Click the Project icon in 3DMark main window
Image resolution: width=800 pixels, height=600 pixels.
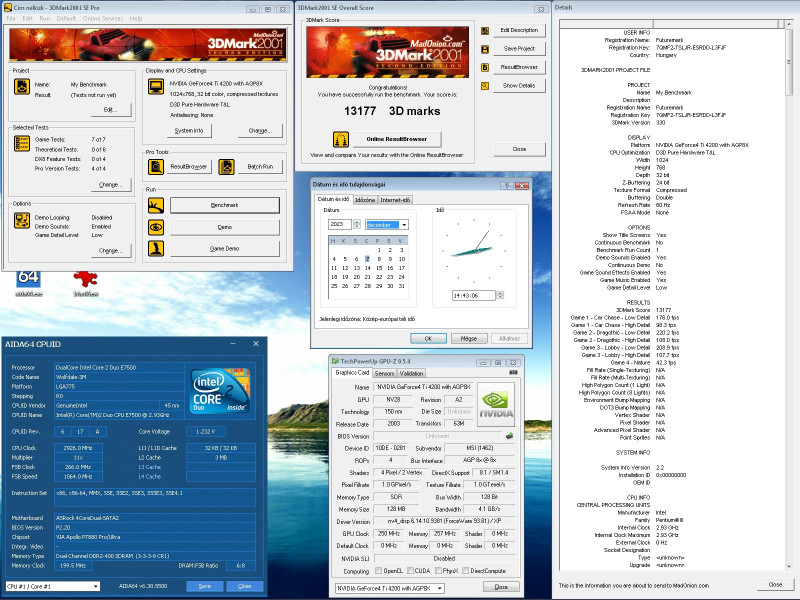(x=21, y=87)
